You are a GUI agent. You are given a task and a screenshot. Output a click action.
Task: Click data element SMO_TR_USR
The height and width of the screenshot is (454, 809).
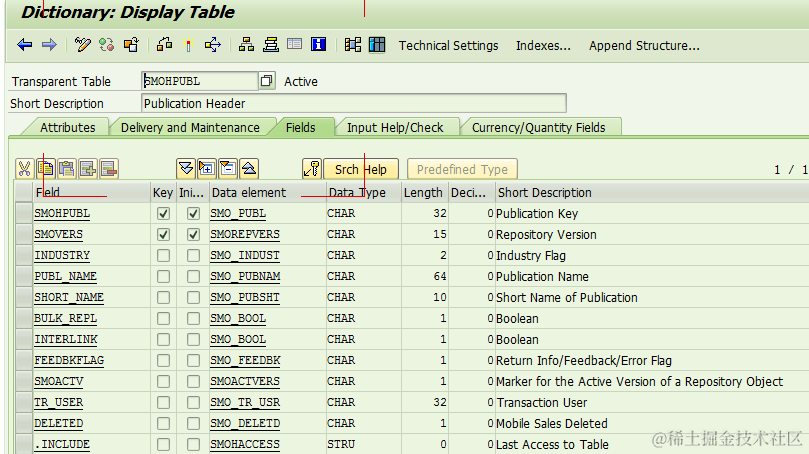tap(245, 402)
